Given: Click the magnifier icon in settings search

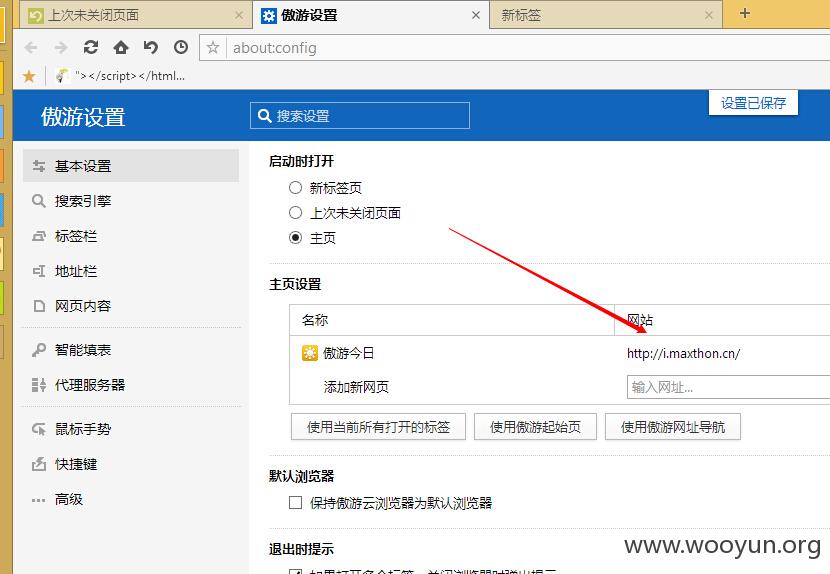Looking at the screenshot, I should click(x=265, y=115).
